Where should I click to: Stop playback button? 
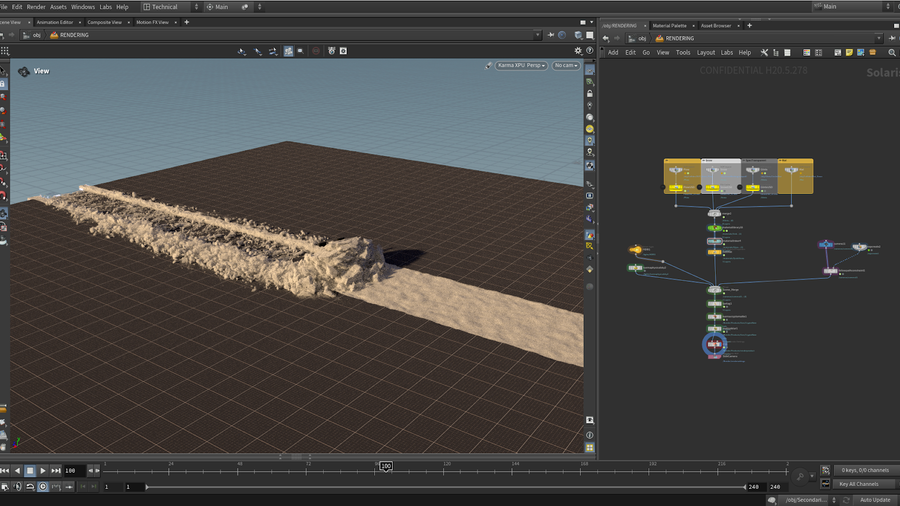(x=30, y=470)
